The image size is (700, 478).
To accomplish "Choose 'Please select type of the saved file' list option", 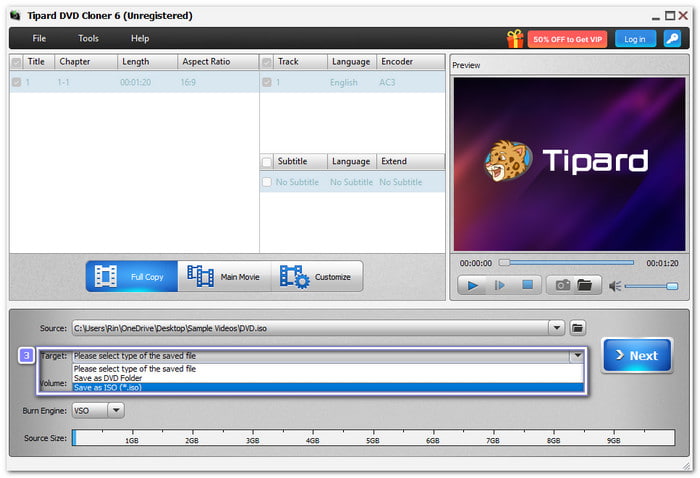I will (328, 369).
